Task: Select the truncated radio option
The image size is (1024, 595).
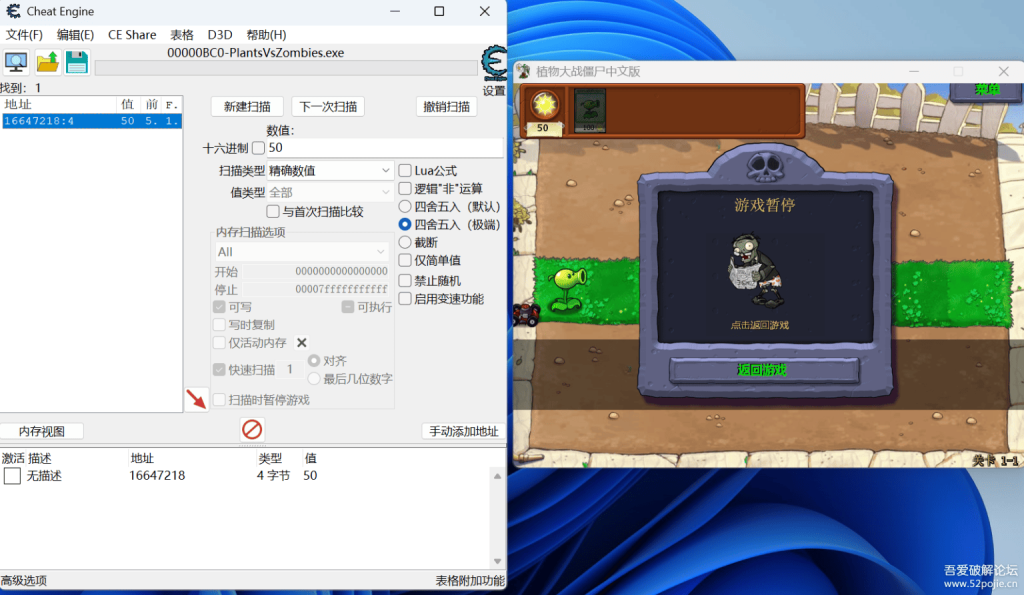Action: (405, 242)
